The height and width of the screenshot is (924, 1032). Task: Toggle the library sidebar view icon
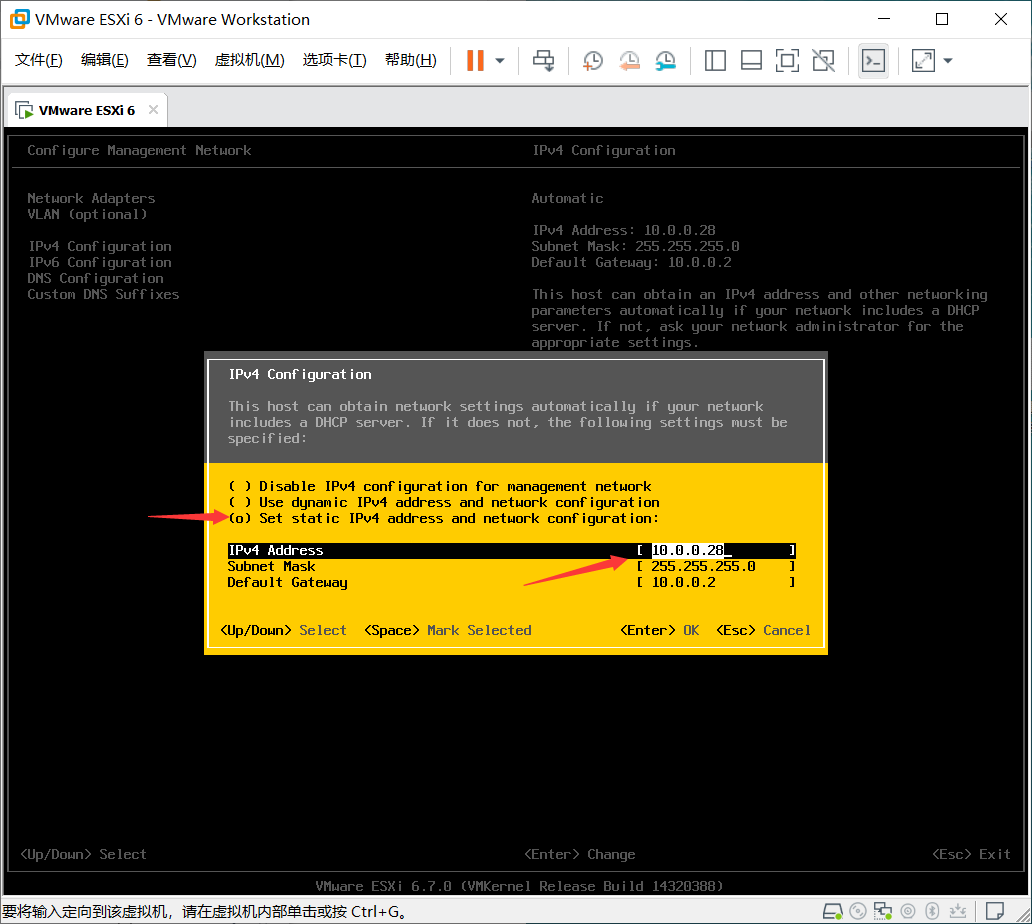click(x=715, y=61)
